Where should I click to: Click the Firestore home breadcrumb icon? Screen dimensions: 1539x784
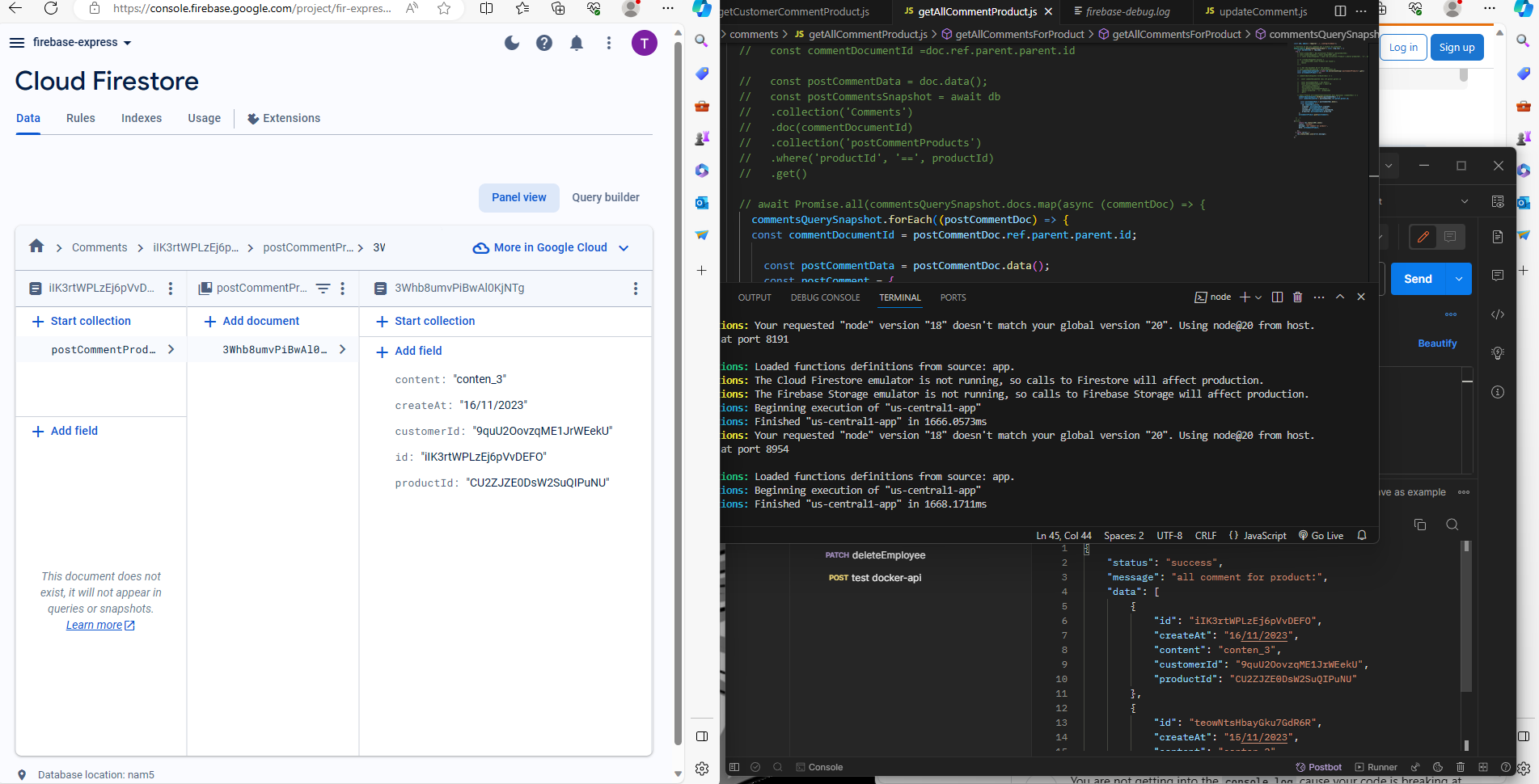36,247
